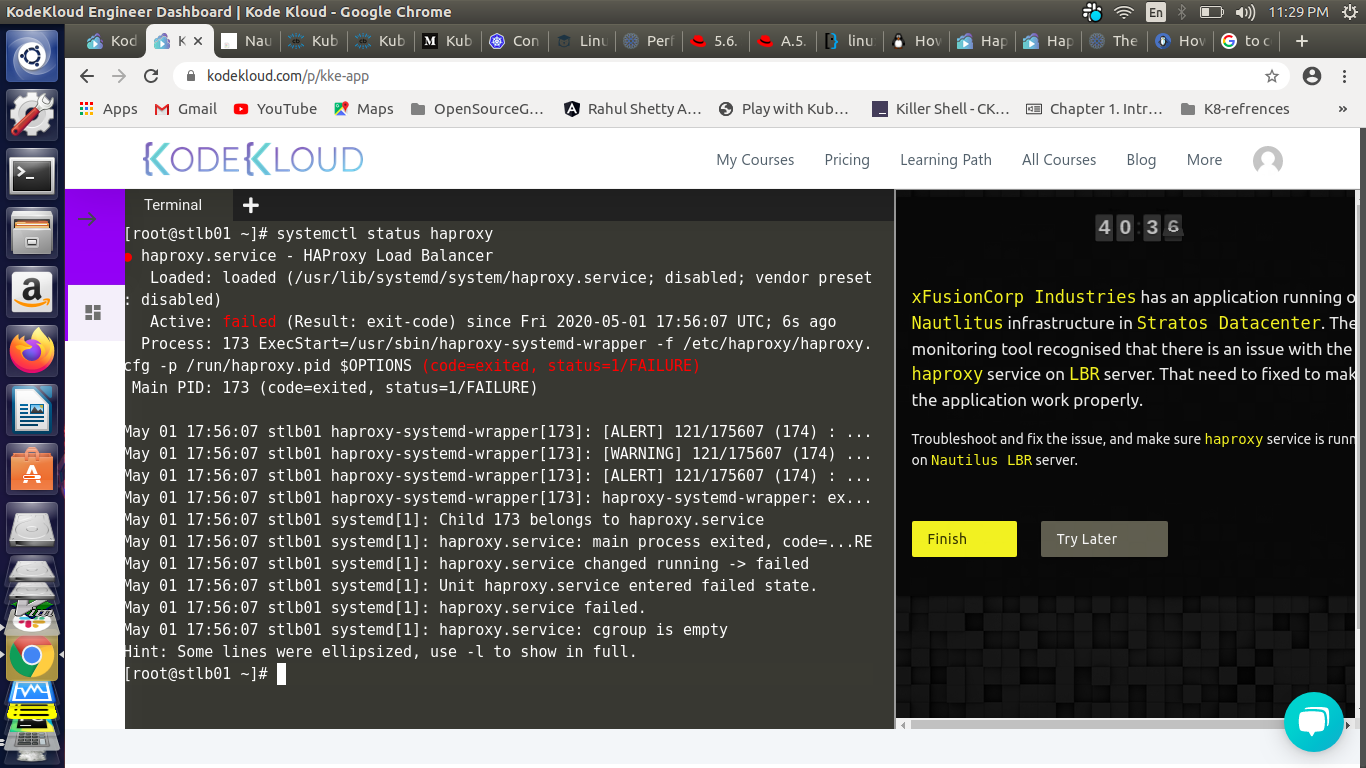Open the chat support bubble
This screenshot has height=768, width=1366.
(1313, 721)
